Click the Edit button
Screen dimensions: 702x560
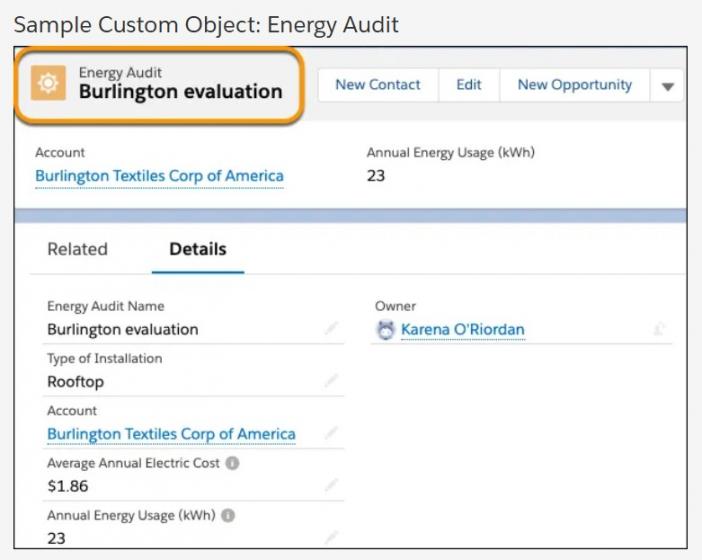tap(469, 85)
